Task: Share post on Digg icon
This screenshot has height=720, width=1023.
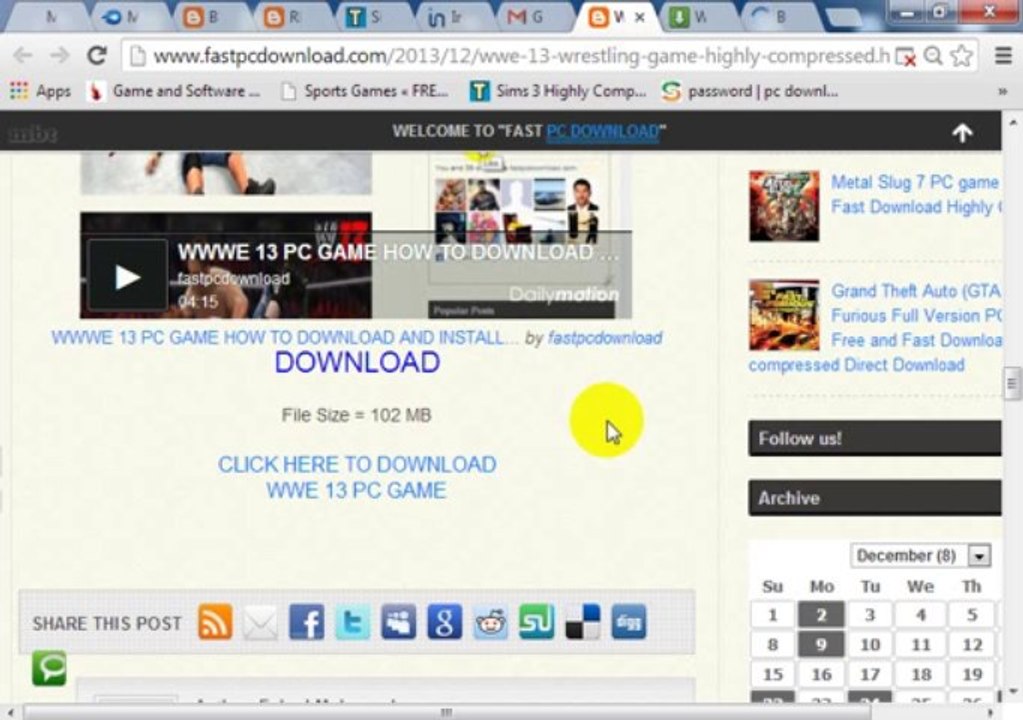Action: tap(629, 622)
